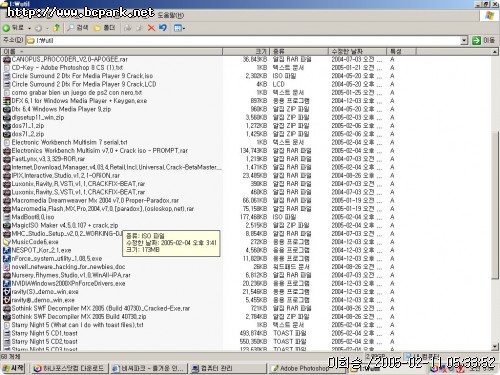Viewport: 500px width, 375px height.
Task: Expand the address bar dropdown arrow
Action: (x=464, y=41)
